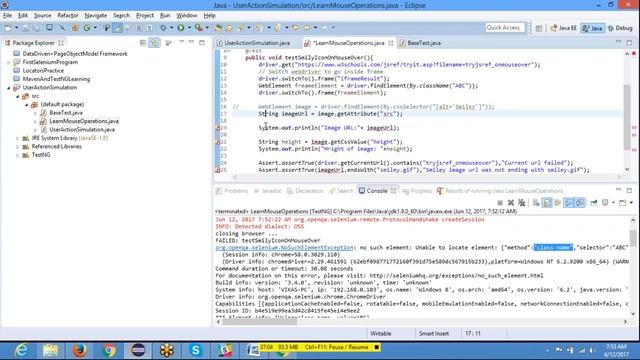Collapse the UserActionSimulation project

pos(9,88)
